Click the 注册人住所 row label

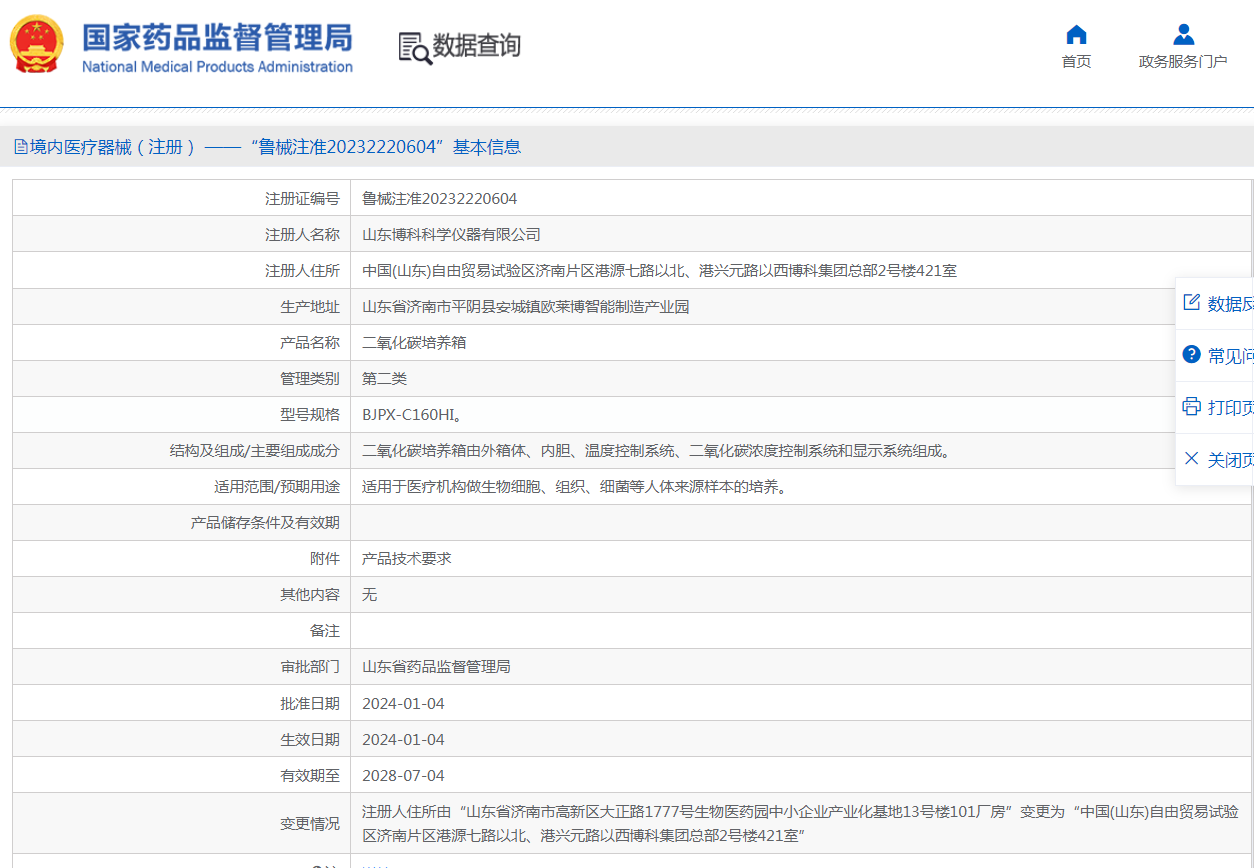click(x=302, y=271)
